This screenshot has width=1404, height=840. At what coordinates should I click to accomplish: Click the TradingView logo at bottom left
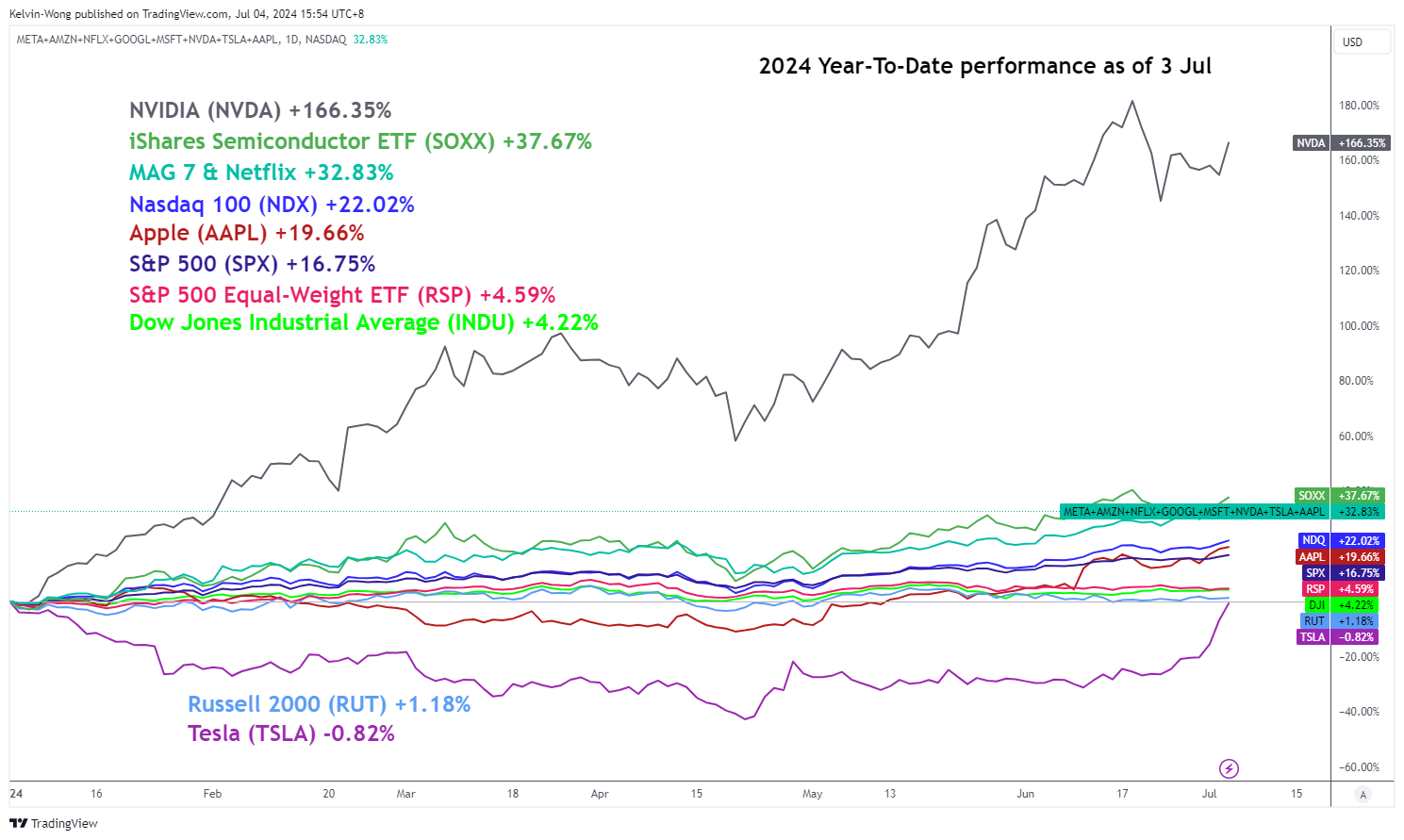(x=54, y=823)
